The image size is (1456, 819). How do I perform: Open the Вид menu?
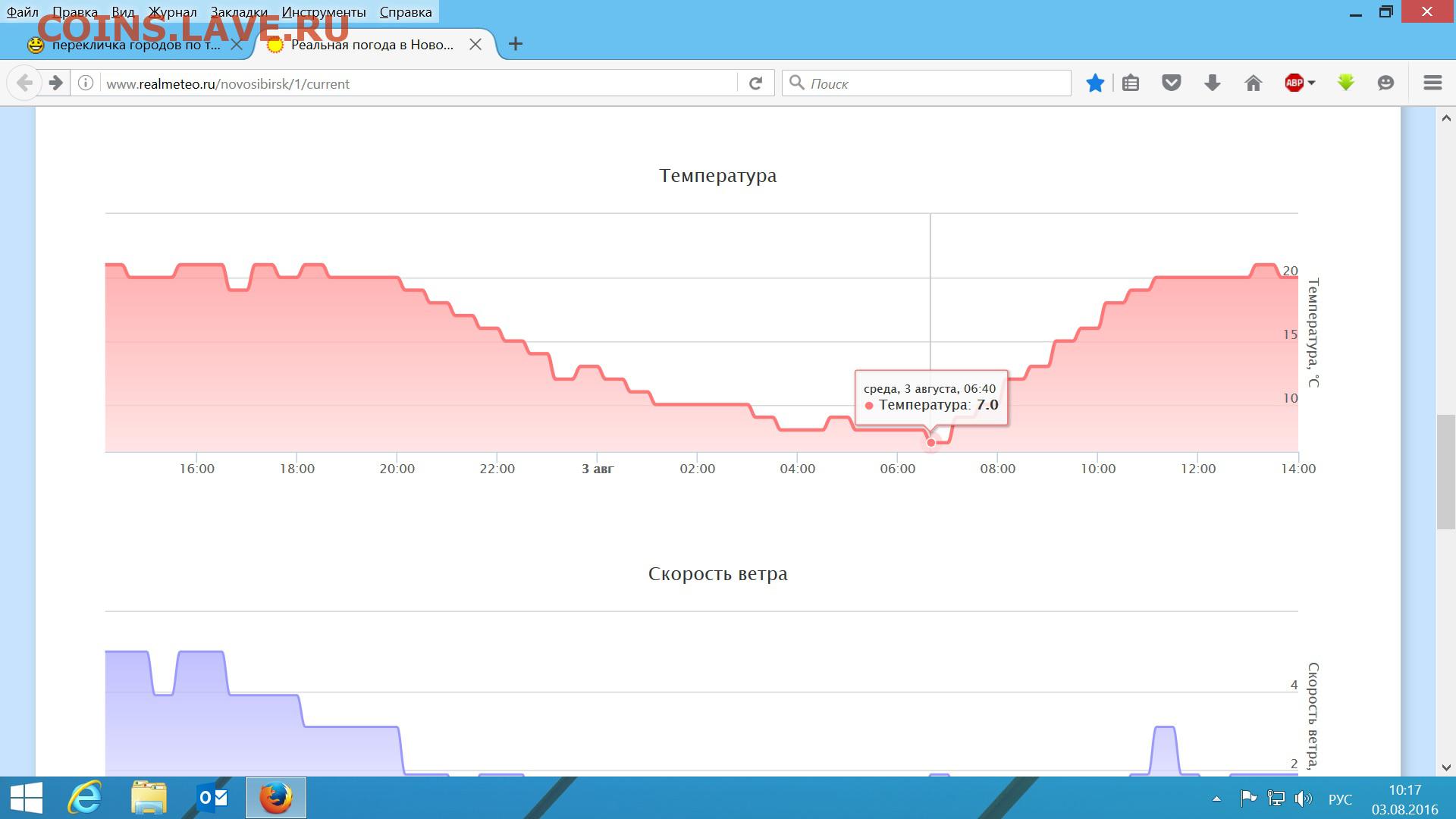coord(123,12)
